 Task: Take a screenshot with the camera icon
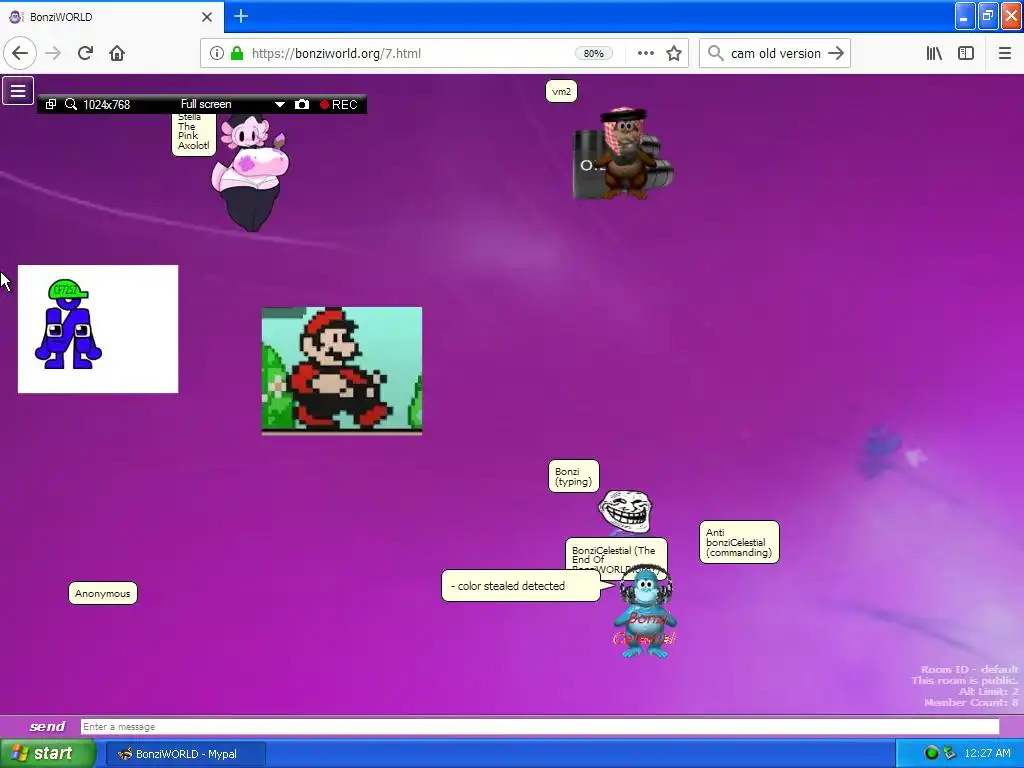[302, 104]
